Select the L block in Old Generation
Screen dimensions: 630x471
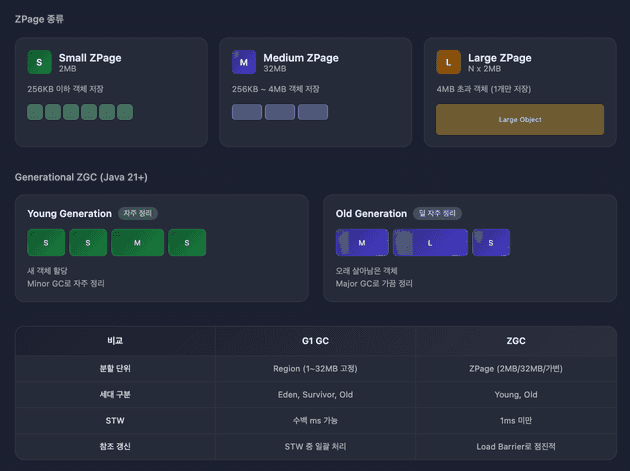pyautogui.click(x=430, y=243)
